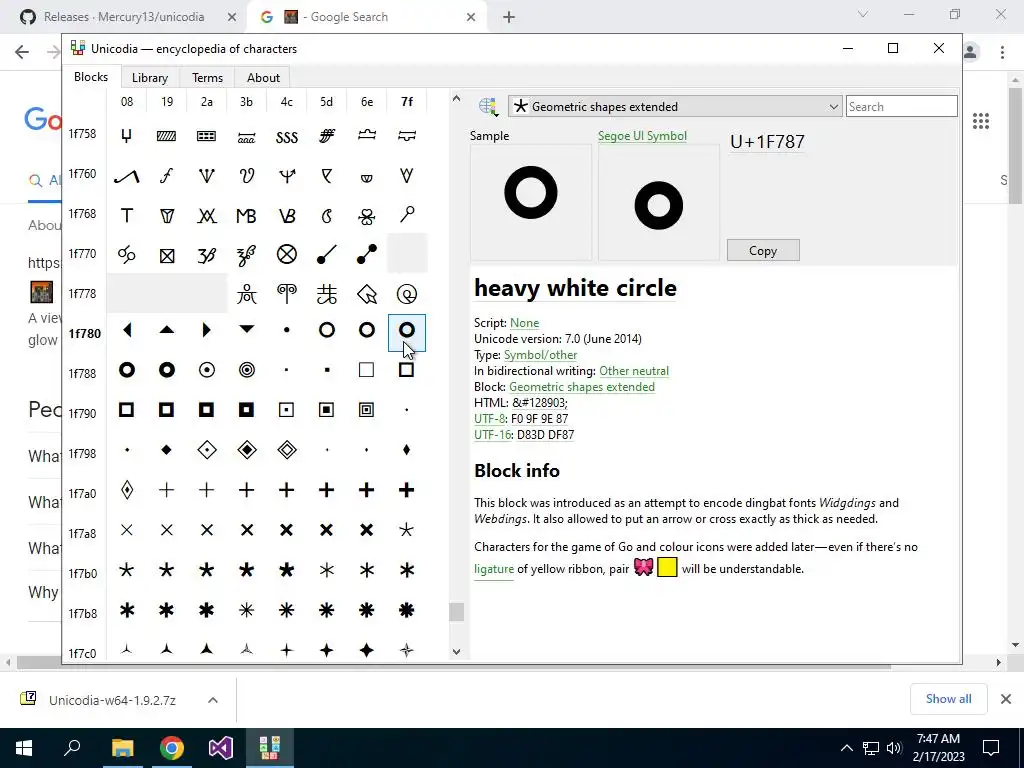This screenshot has height=768, width=1024.
Task: Switch to the Blocks tab
Action: click(x=91, y=77)
